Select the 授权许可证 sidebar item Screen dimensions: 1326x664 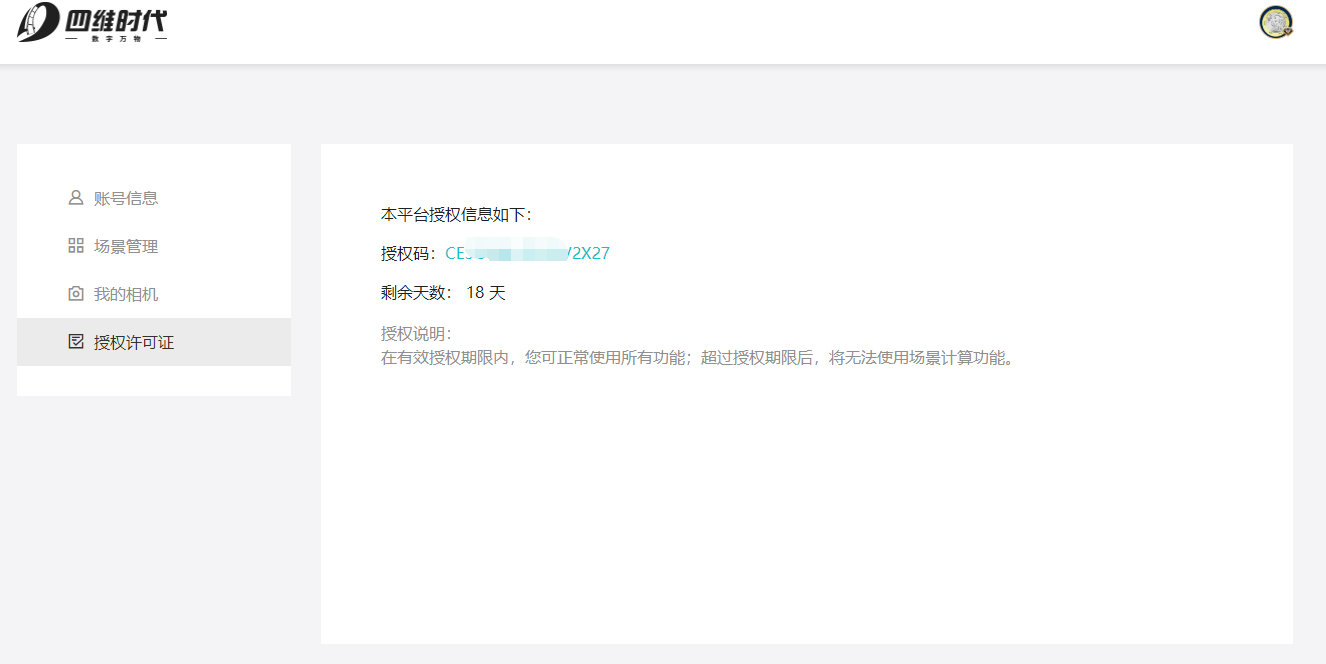pos(134,342)
